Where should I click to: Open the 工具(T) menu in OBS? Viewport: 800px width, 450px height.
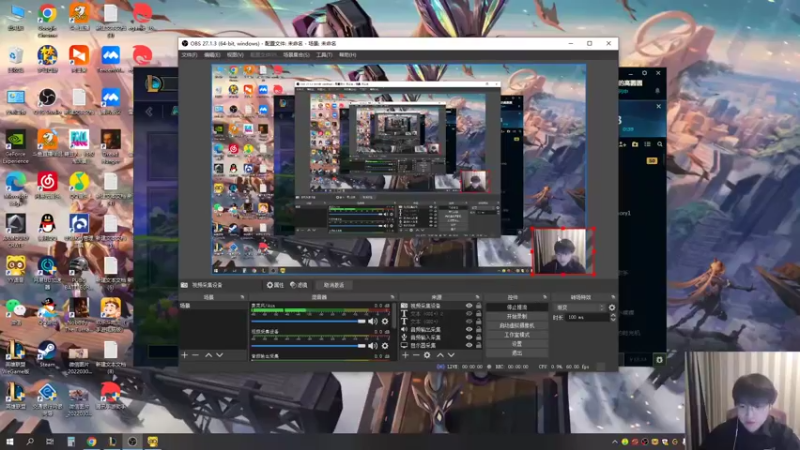324,55
